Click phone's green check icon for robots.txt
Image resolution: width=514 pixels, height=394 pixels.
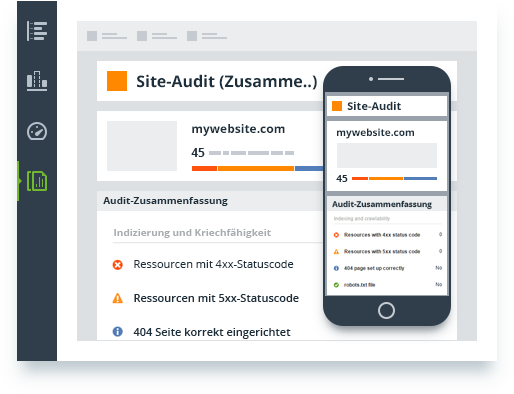(336, 285)
